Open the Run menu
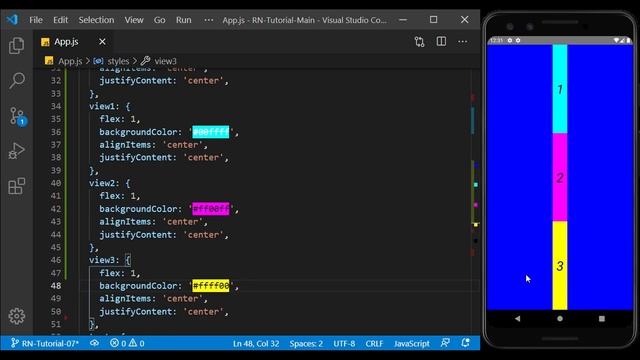The height and width of the screenshot is (360, 640). pos(184,20)
